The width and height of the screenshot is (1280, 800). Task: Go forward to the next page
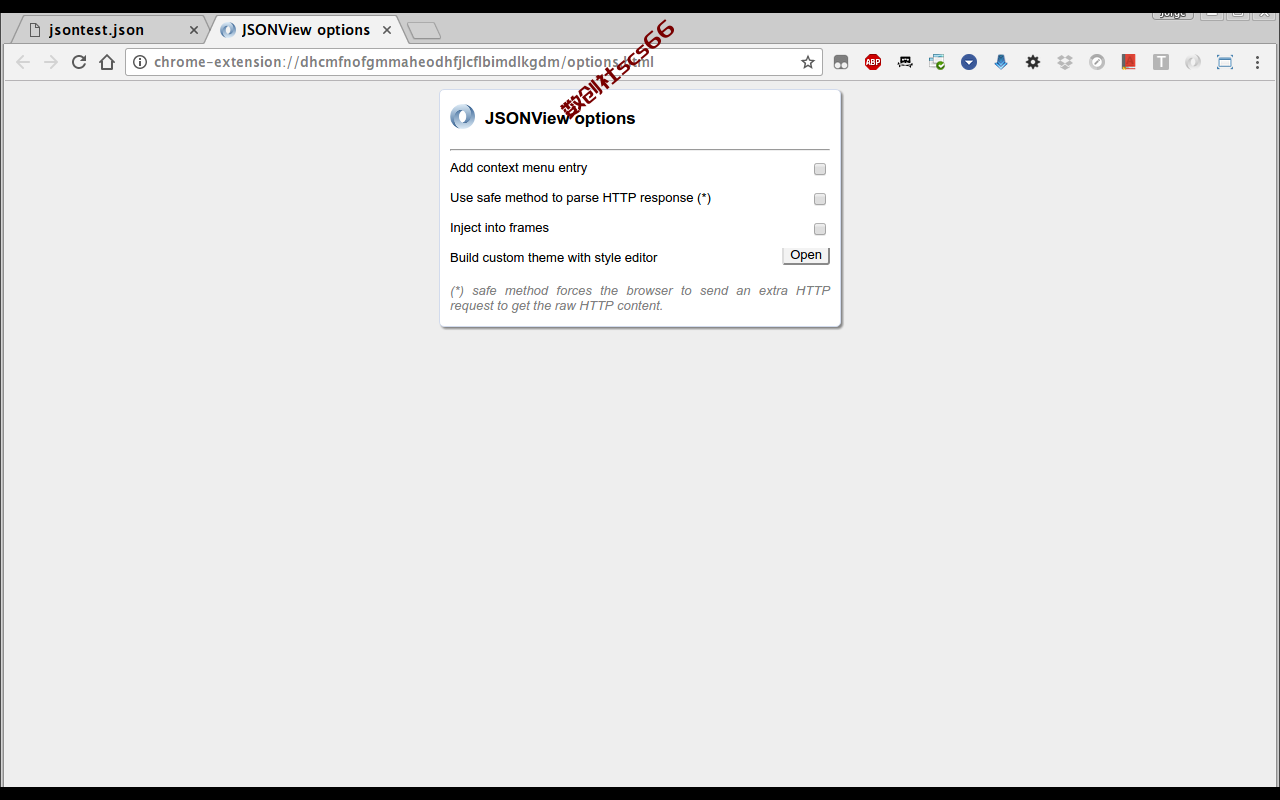[x=51, y=62]
